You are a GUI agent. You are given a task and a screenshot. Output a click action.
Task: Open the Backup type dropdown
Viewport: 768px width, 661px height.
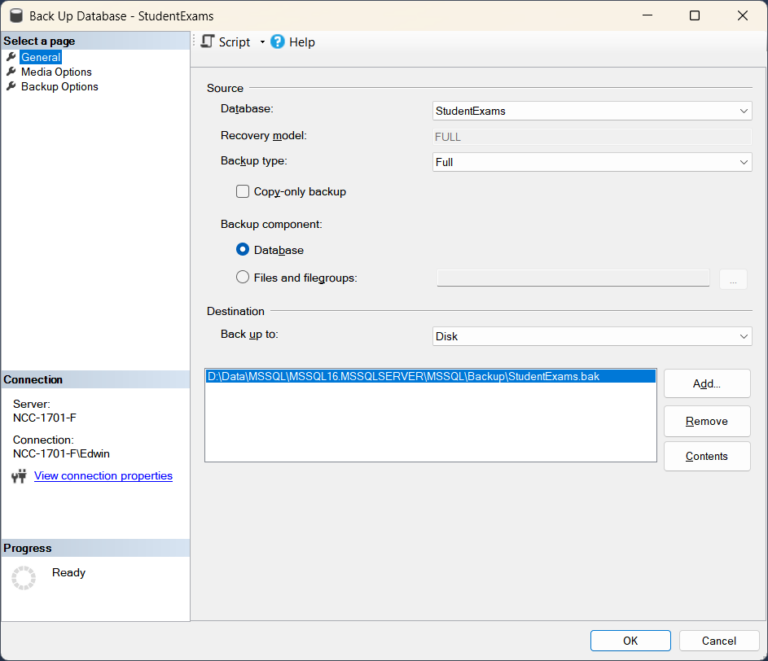pyautogui.click(x=591, y=162)
